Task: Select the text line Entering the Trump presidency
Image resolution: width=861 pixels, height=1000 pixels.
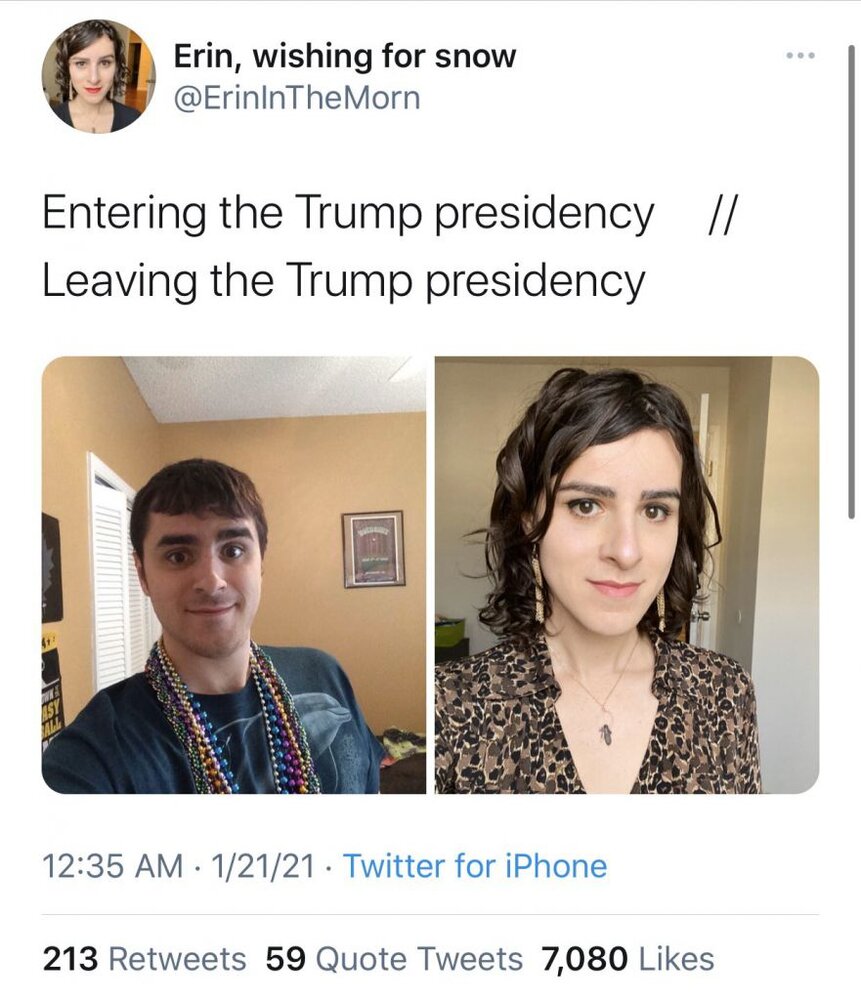Action: [x=348, y=214]
